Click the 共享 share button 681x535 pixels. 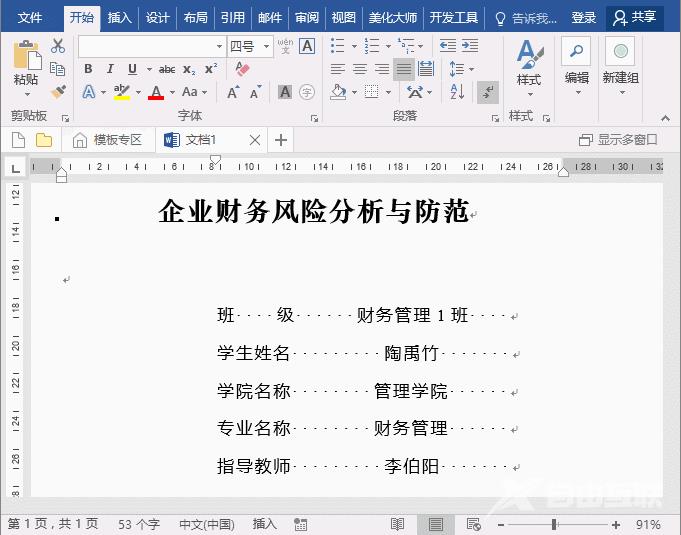(635, 17)
